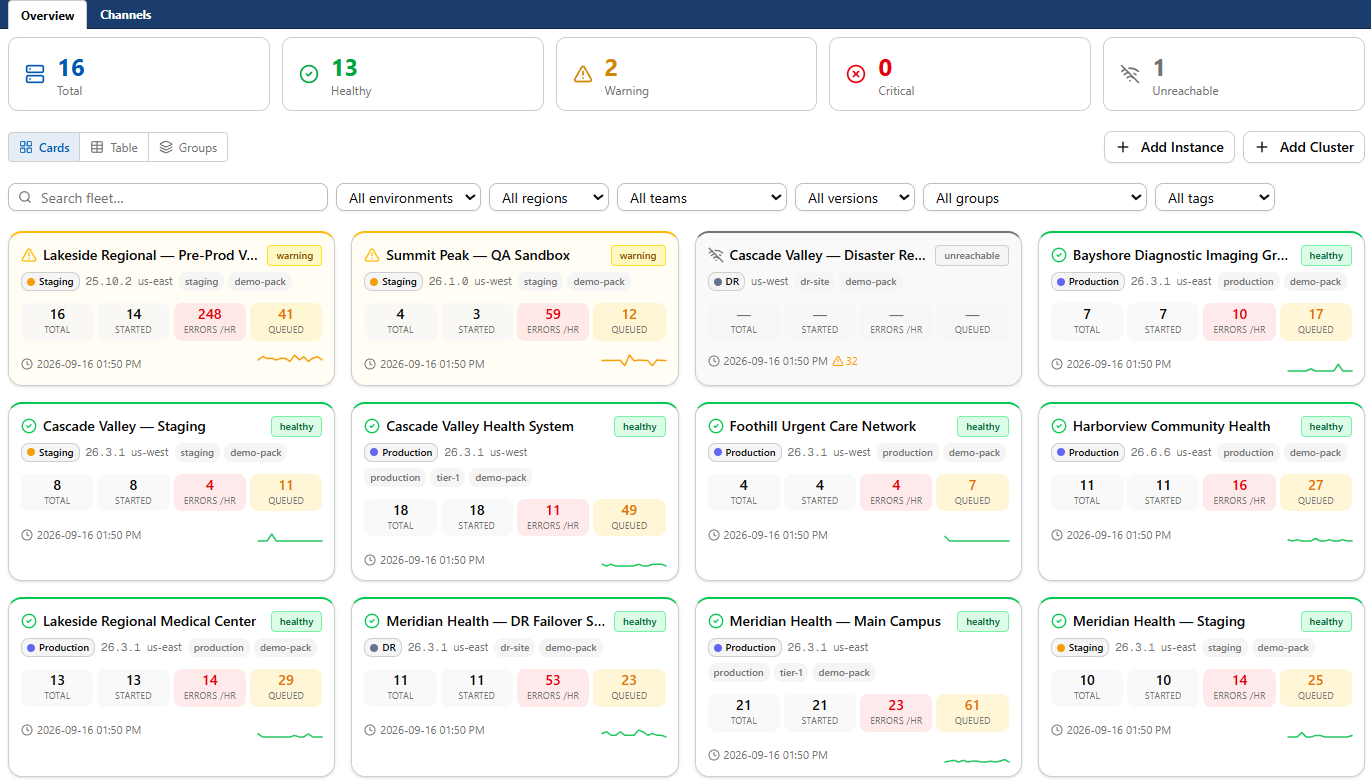Click the alert count 32 on Cascade Valley Disaster card

pyautogui.click(x=845, y=361)
